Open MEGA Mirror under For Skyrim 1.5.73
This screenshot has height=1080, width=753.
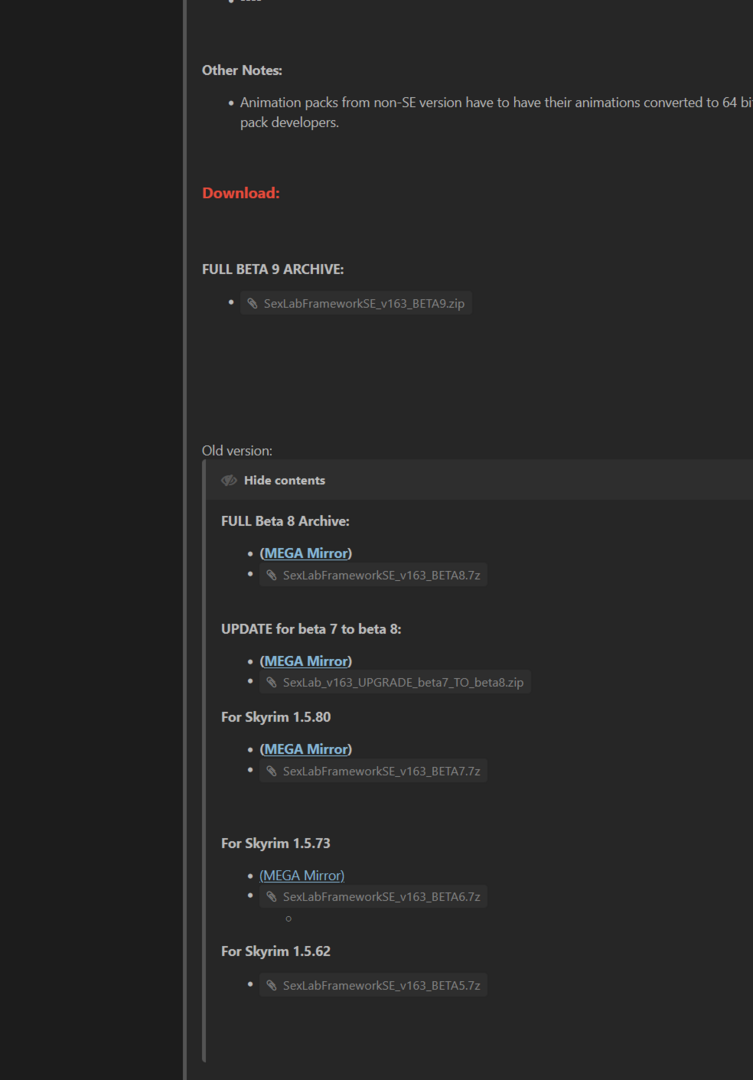coord(302,875)
